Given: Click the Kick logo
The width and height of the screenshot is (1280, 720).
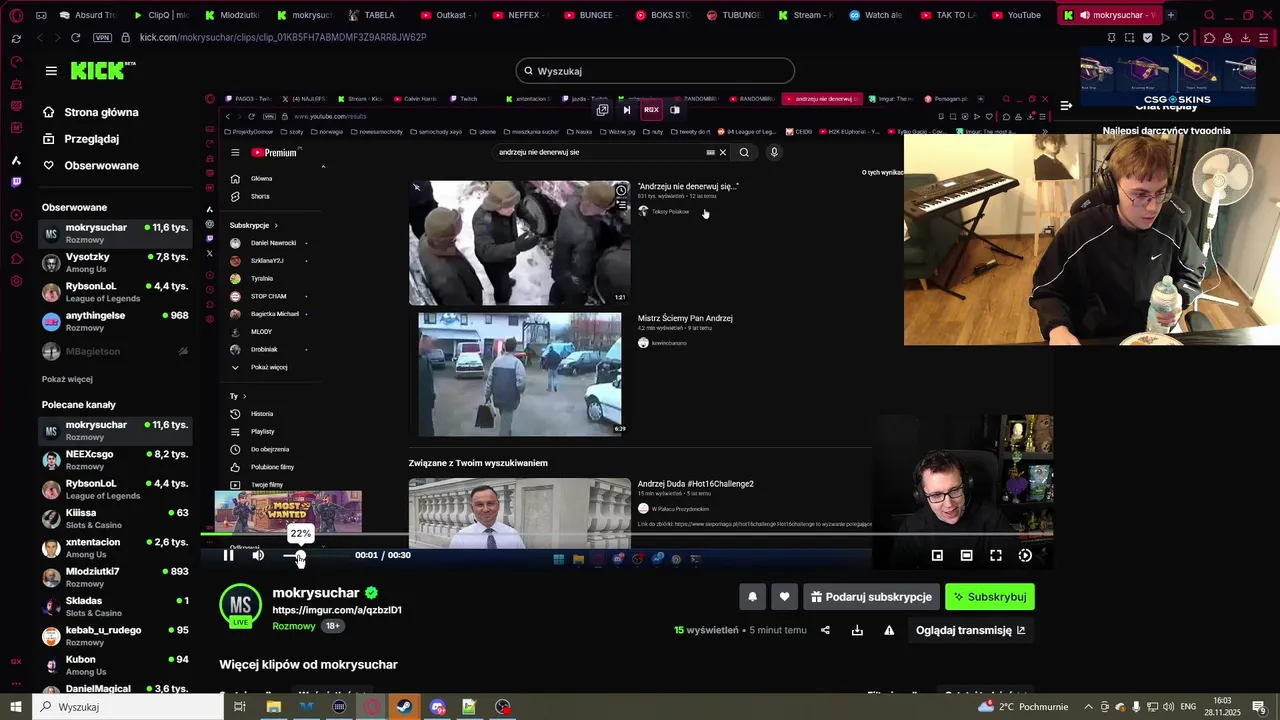Looking at the screenshot, I should [x=103, y=71].
